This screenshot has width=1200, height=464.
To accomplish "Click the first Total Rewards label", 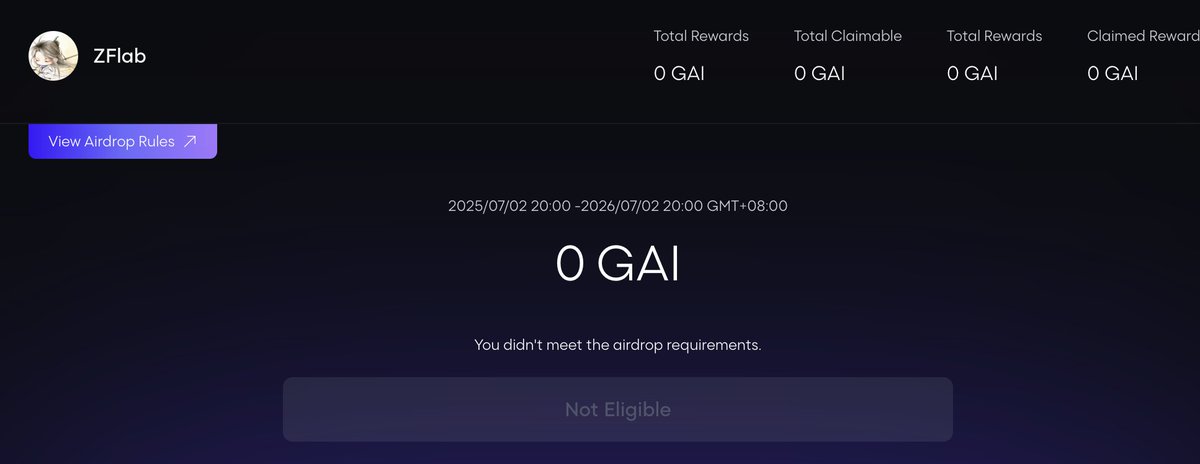I will pyautogui.click(x=701, y=36).
